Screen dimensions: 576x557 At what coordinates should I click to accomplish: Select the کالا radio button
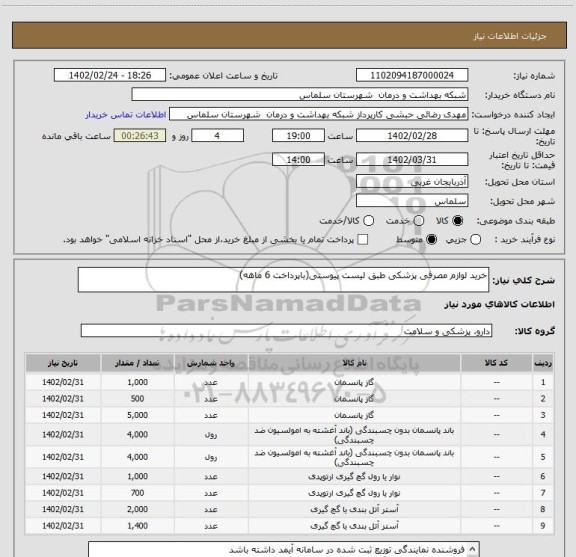coord(458,221)
